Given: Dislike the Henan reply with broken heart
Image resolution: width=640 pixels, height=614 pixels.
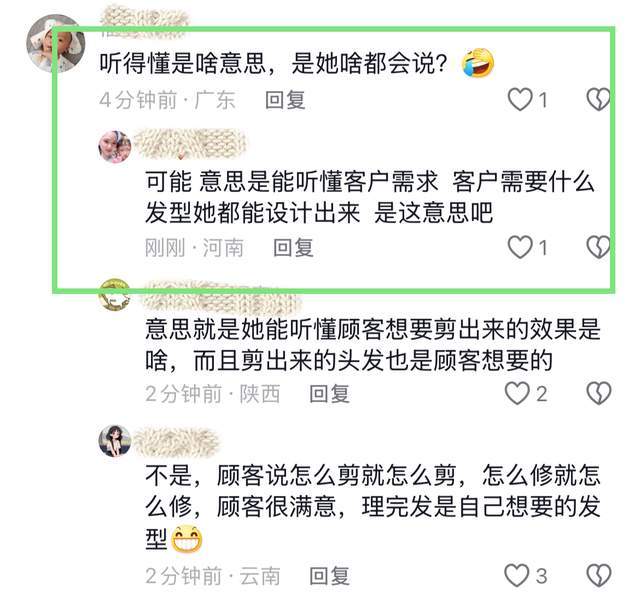Looking at the screenshot, I should click(x=598, y=247).
